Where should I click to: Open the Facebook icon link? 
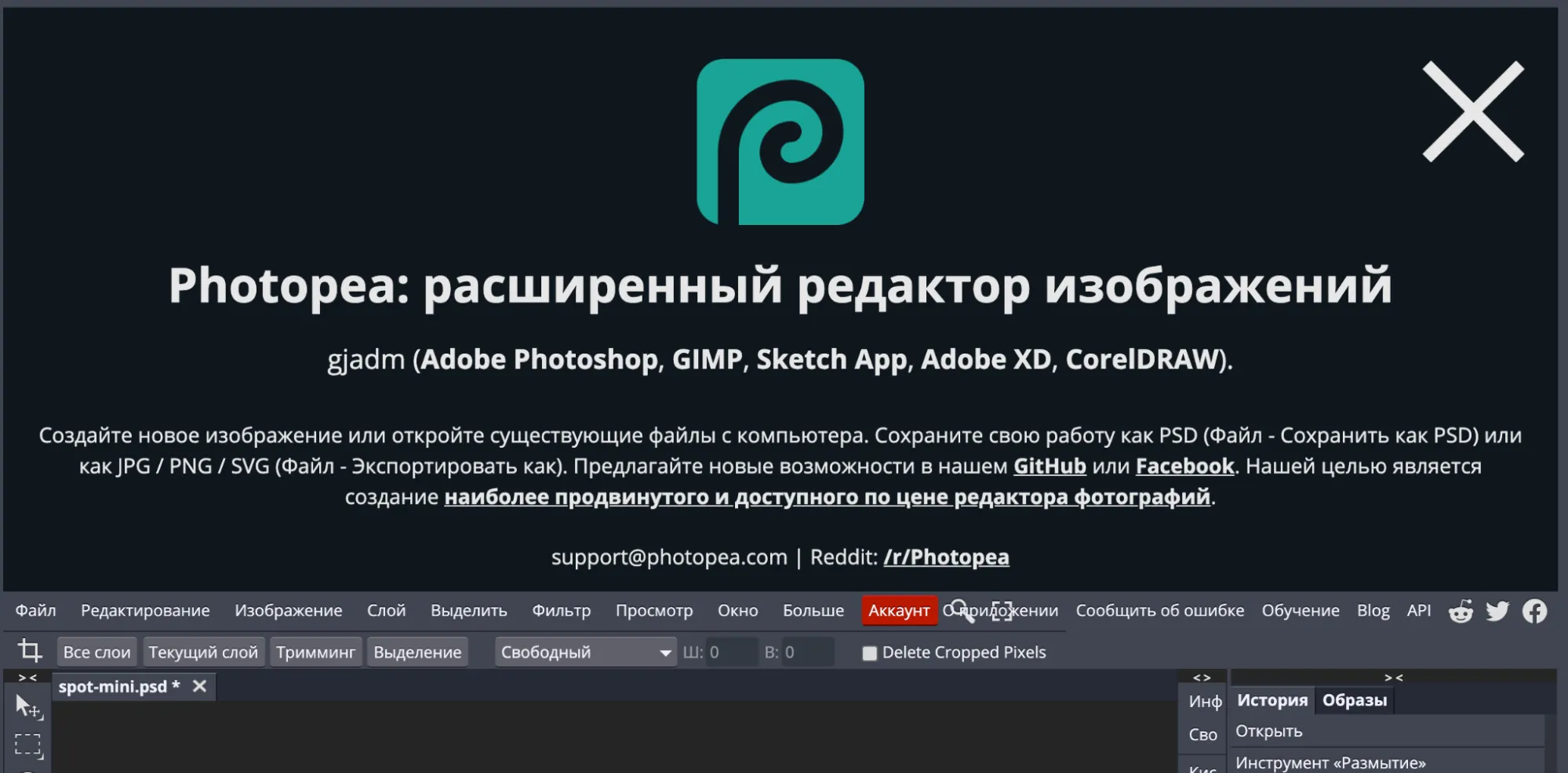(x=1534, y=612)
